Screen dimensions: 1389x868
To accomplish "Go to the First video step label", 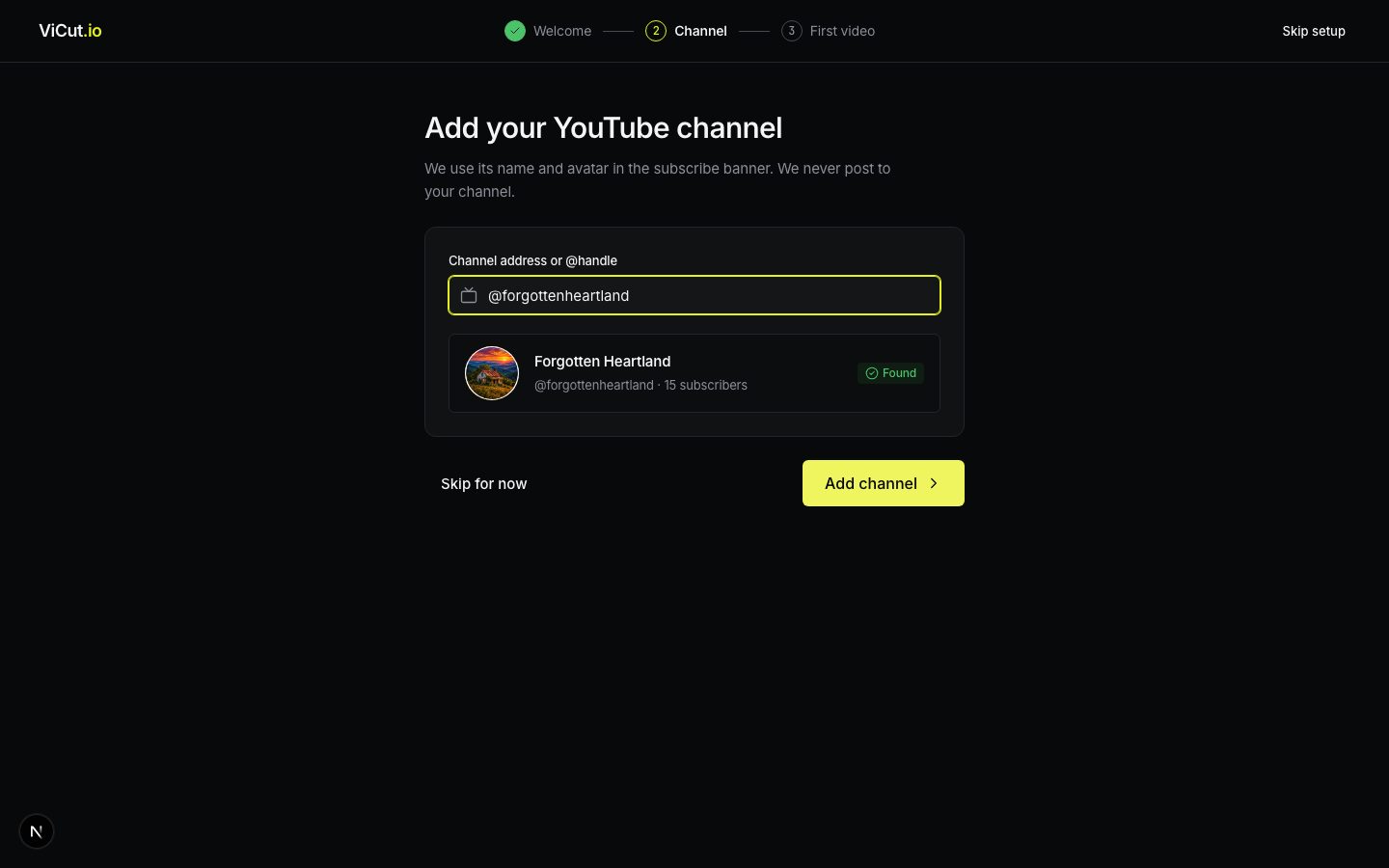I will pyautogui.click(x=842, y=31).
